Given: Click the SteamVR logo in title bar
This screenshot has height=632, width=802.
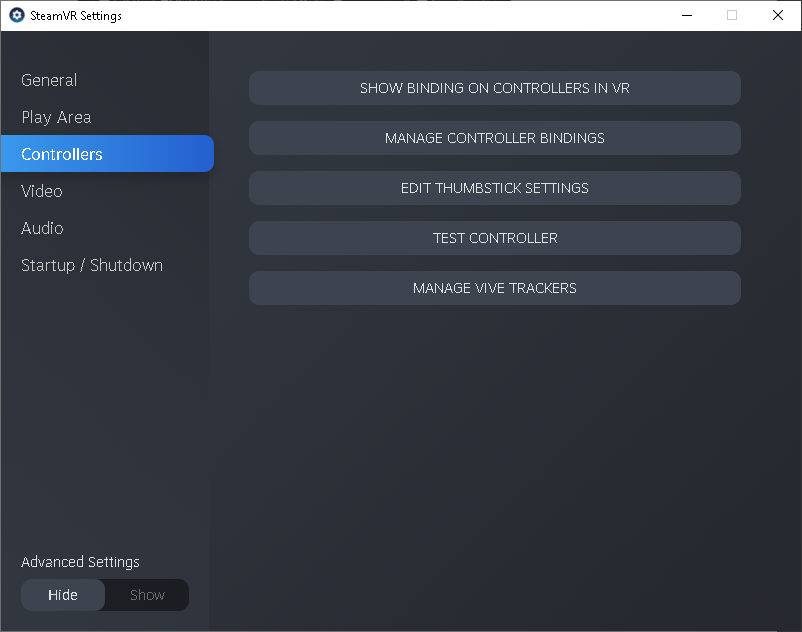Looking at the screenshot, I should coord(16,15).
